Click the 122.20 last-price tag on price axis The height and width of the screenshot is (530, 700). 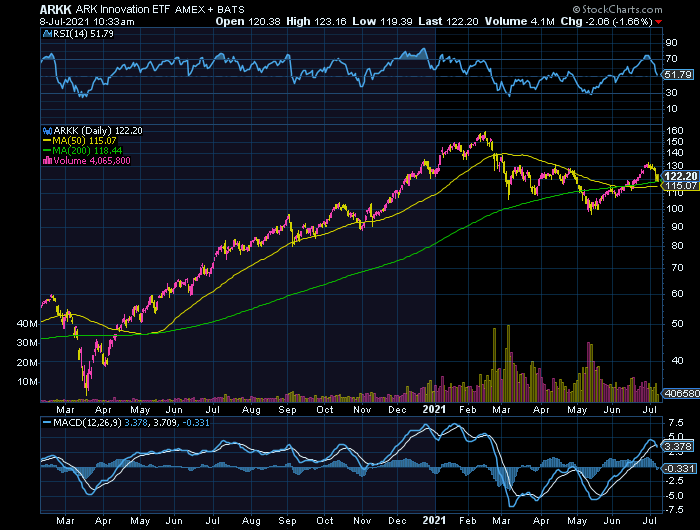pos(681,176)
